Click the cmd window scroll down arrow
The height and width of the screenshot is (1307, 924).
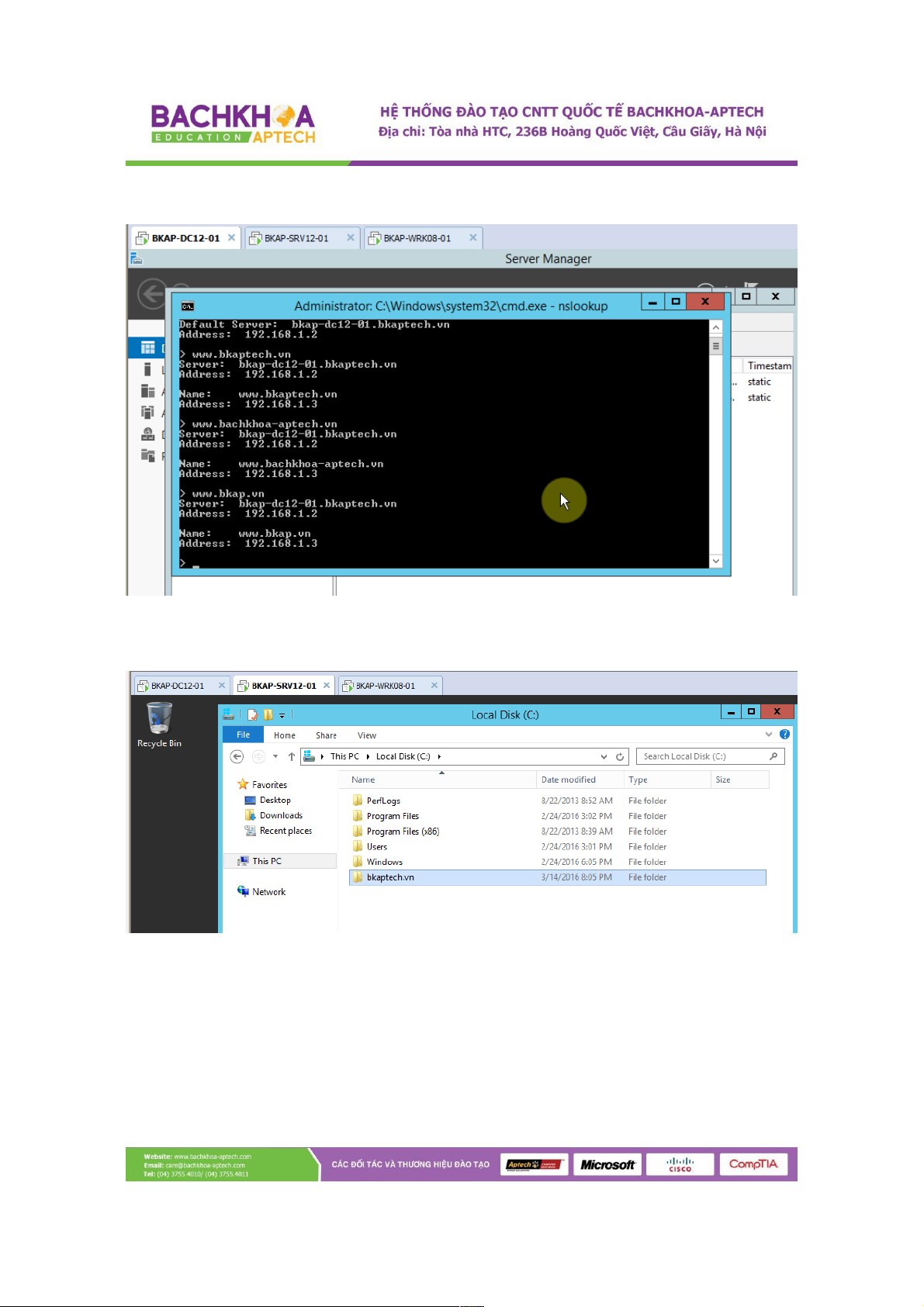tap(715, 561)
